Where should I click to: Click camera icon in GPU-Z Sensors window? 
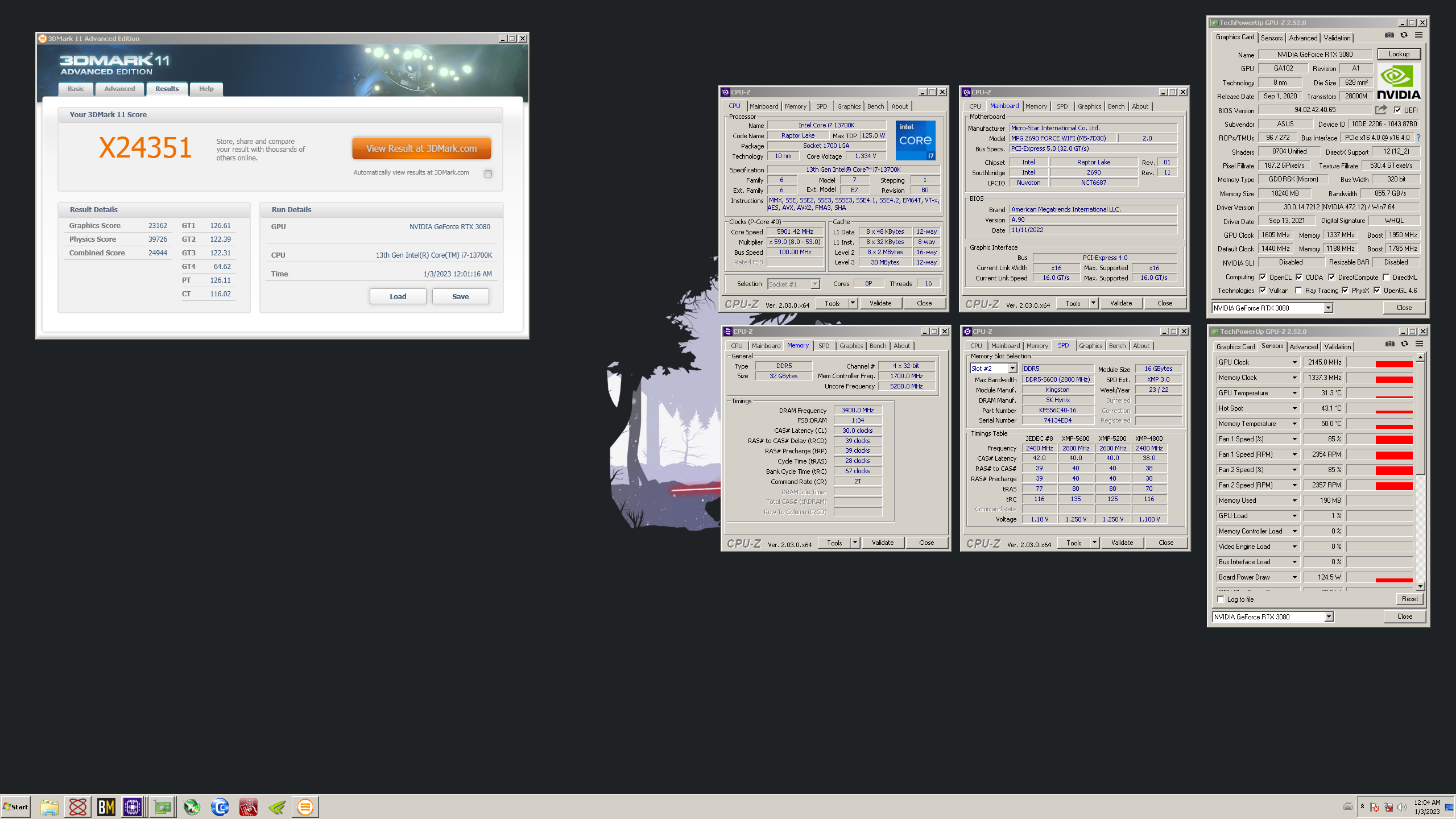coord(1390,344)
